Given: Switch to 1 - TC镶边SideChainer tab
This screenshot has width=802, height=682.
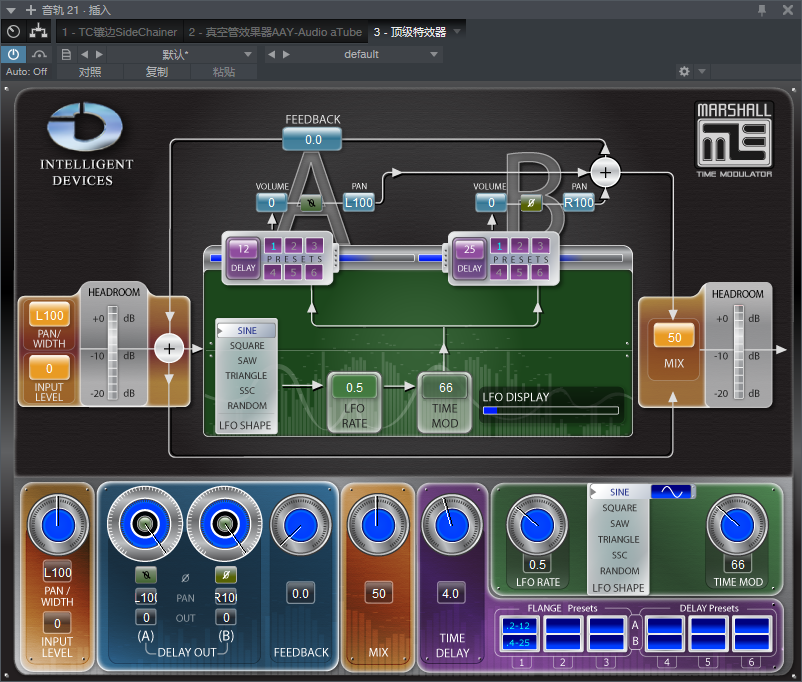Looking at the screenshot, I should pos(119,32).
